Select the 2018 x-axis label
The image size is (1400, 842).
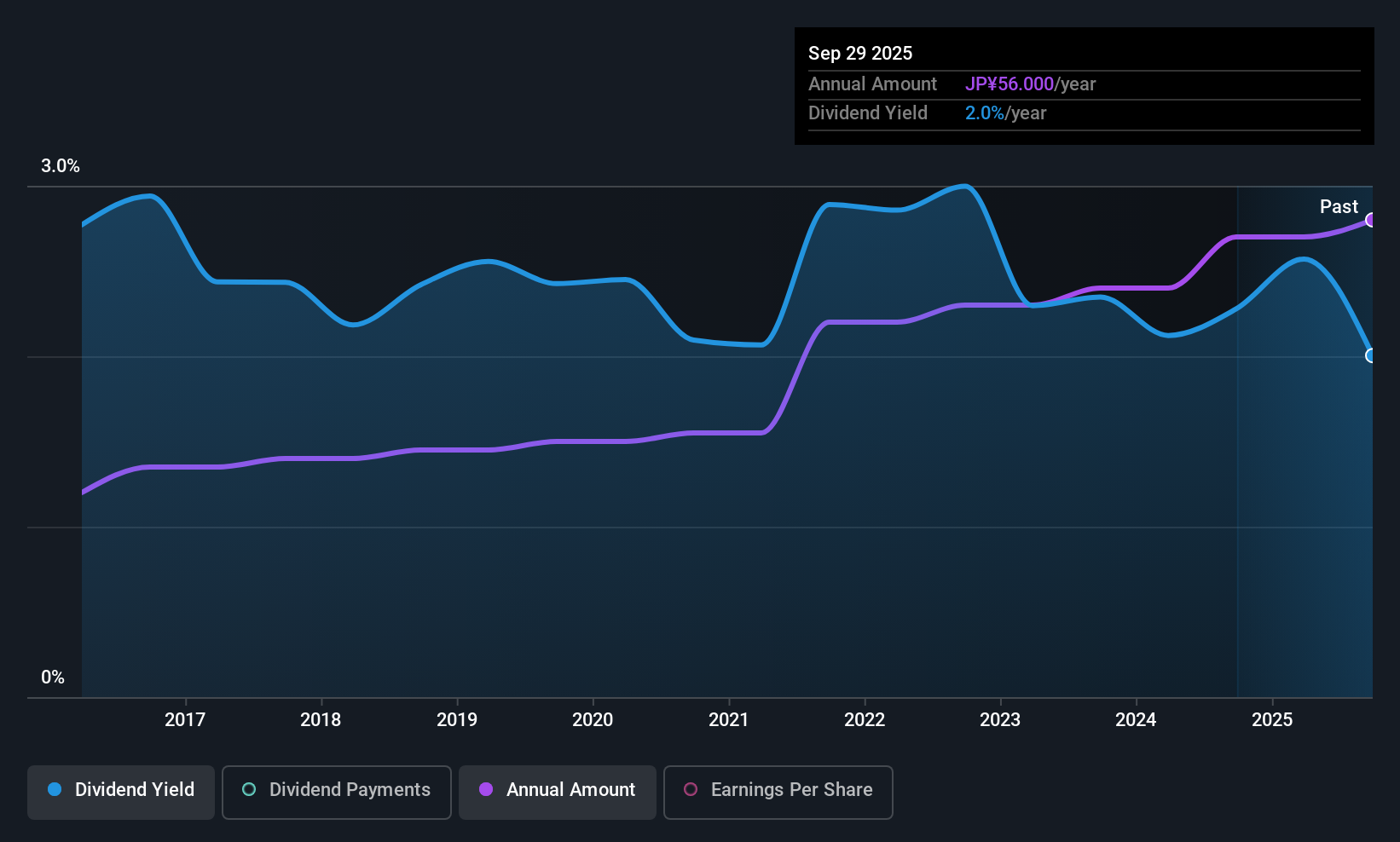coord(321,720)
